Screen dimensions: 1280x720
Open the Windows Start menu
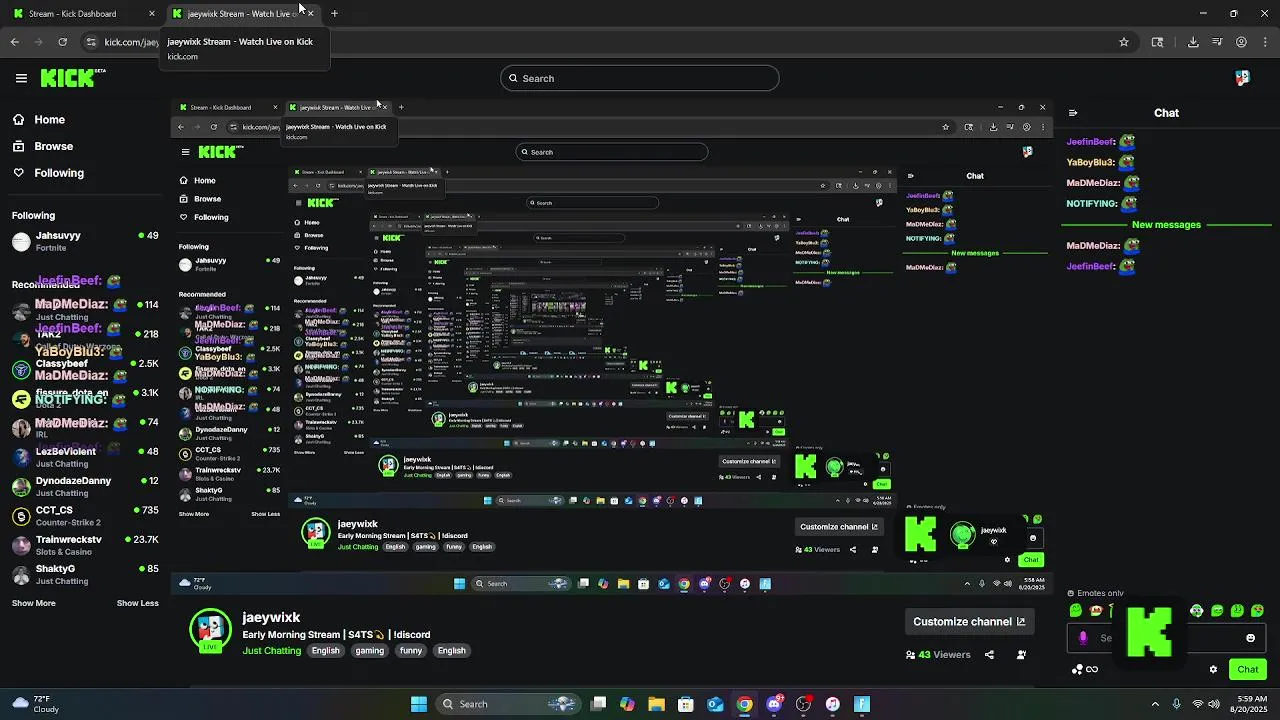419,704
